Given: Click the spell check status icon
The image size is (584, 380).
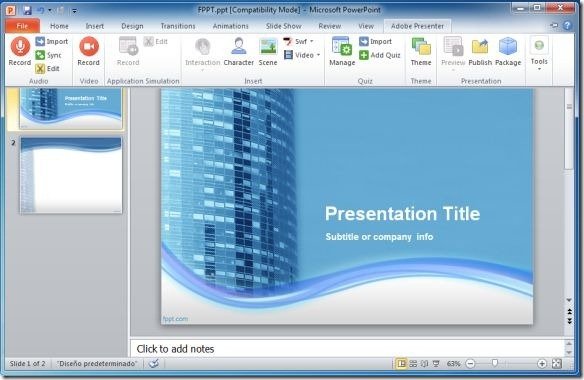Looking at the screenshot, I should pos(153,363).
